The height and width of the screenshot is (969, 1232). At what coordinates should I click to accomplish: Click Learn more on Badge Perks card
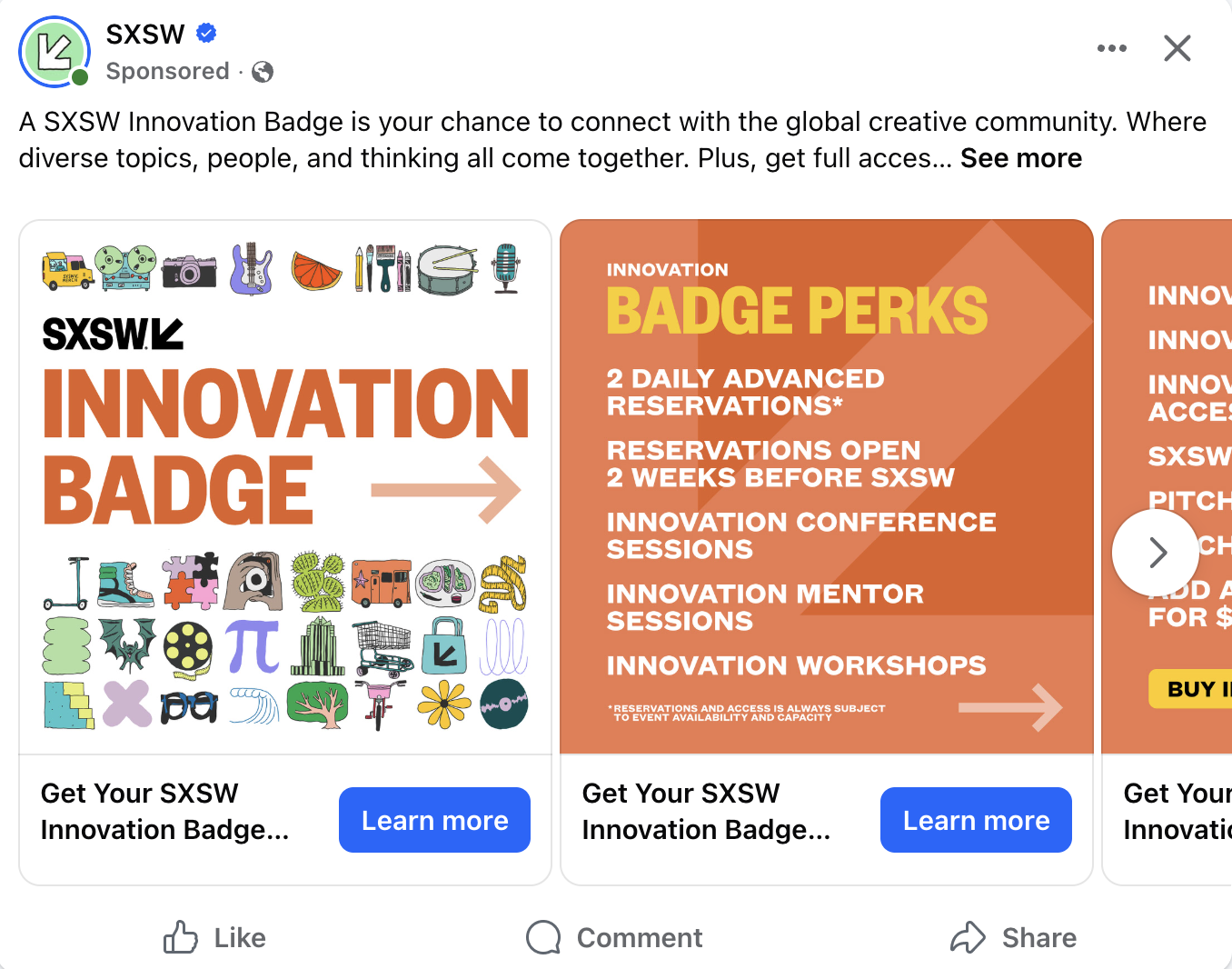976,820
